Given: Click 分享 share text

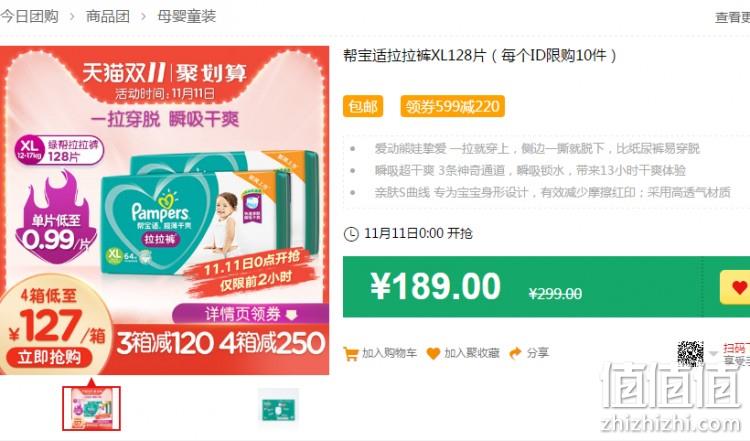Looking at the screenshot, I should 538,353.
